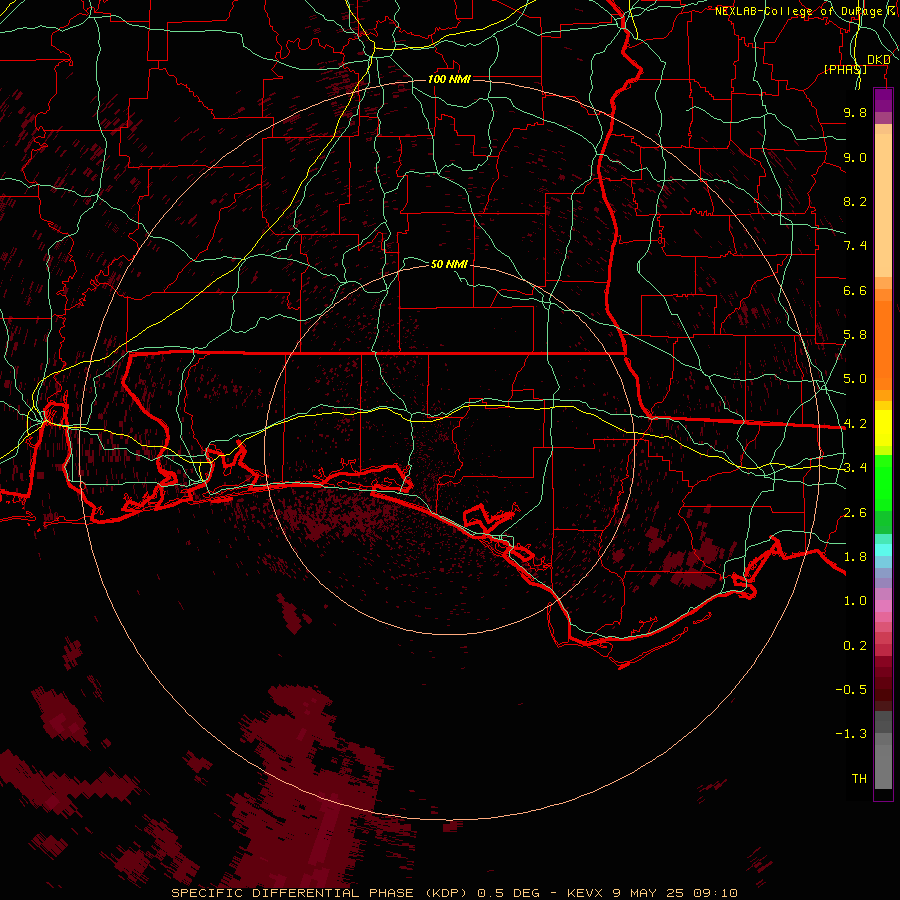Viewport: 900px width, 900px height.
Task: Click the 1.8 scale value
Action: pyautogui.click(x=855, y=557)
